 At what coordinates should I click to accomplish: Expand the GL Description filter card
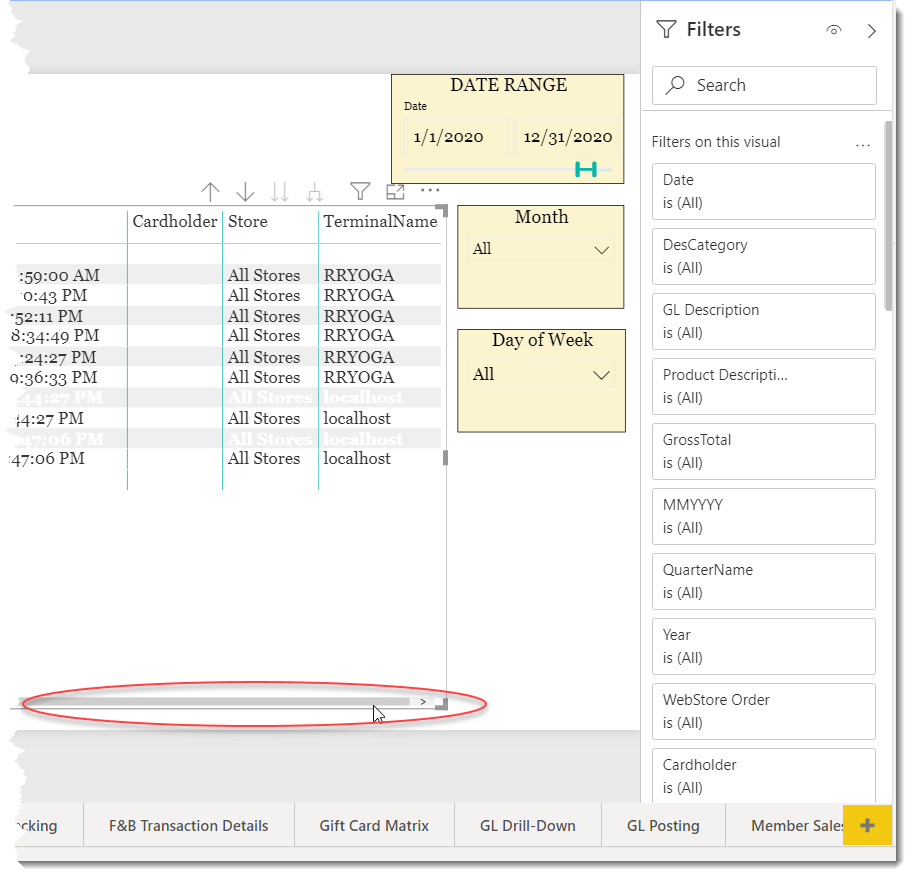pyautogui.click(x=763, y=322)
